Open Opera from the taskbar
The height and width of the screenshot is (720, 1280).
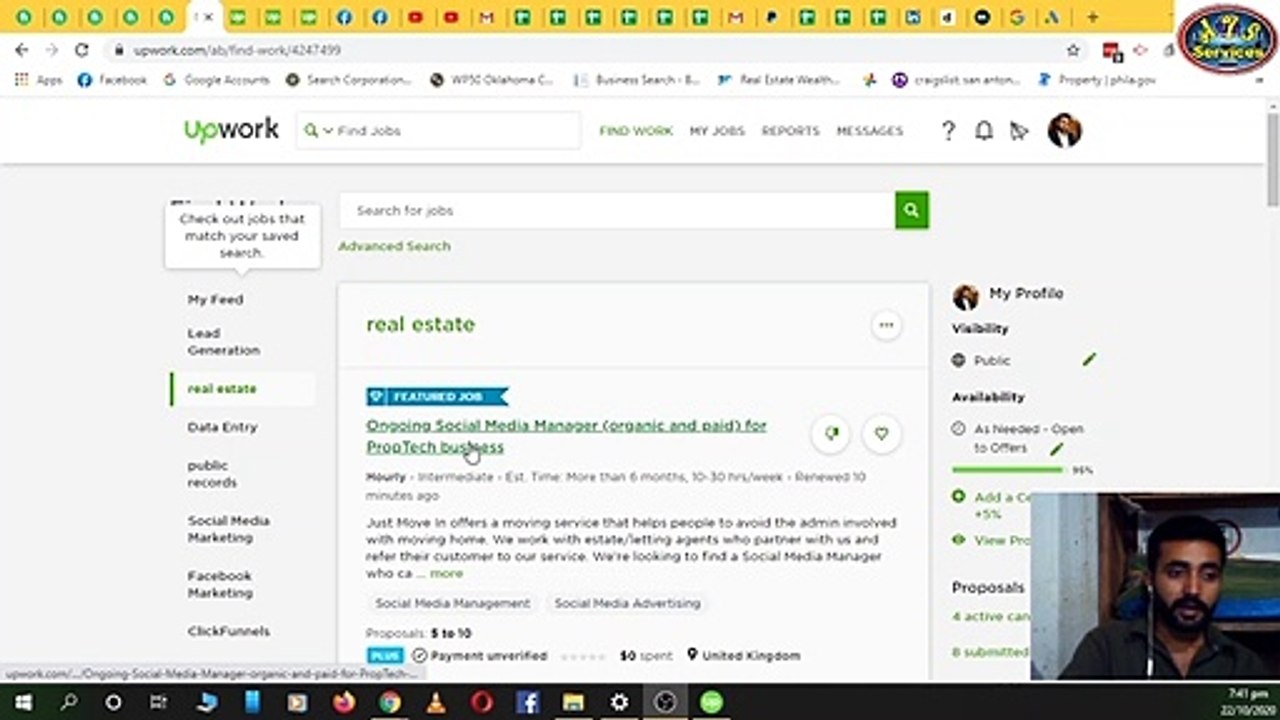coord(482,702)
